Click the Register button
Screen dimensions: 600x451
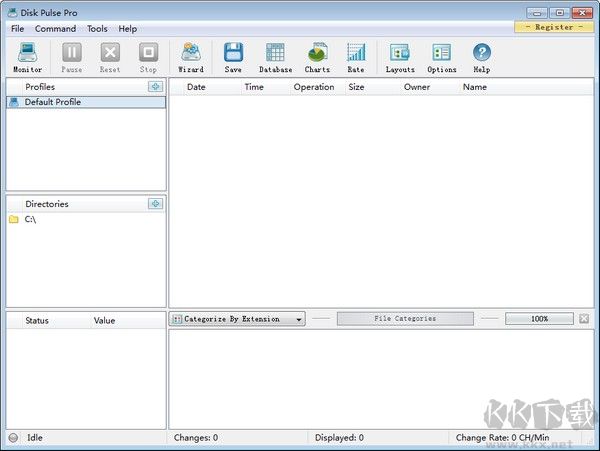click(554, 27)
